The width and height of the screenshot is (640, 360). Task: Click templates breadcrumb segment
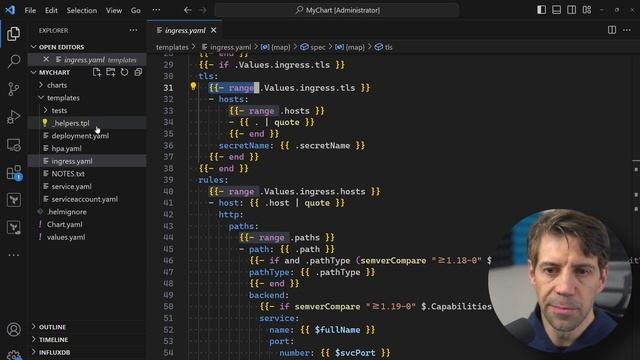(172, 47)
